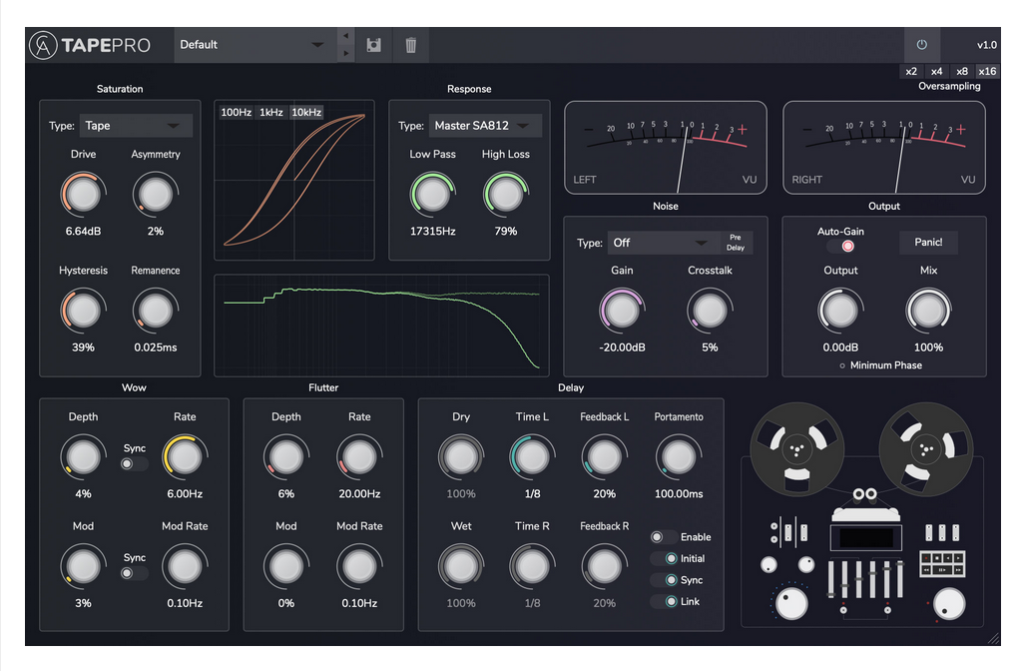The image size is (1024, 671).
Task: Toggle the Auto-Gain switch
Action: click(840, 246)
